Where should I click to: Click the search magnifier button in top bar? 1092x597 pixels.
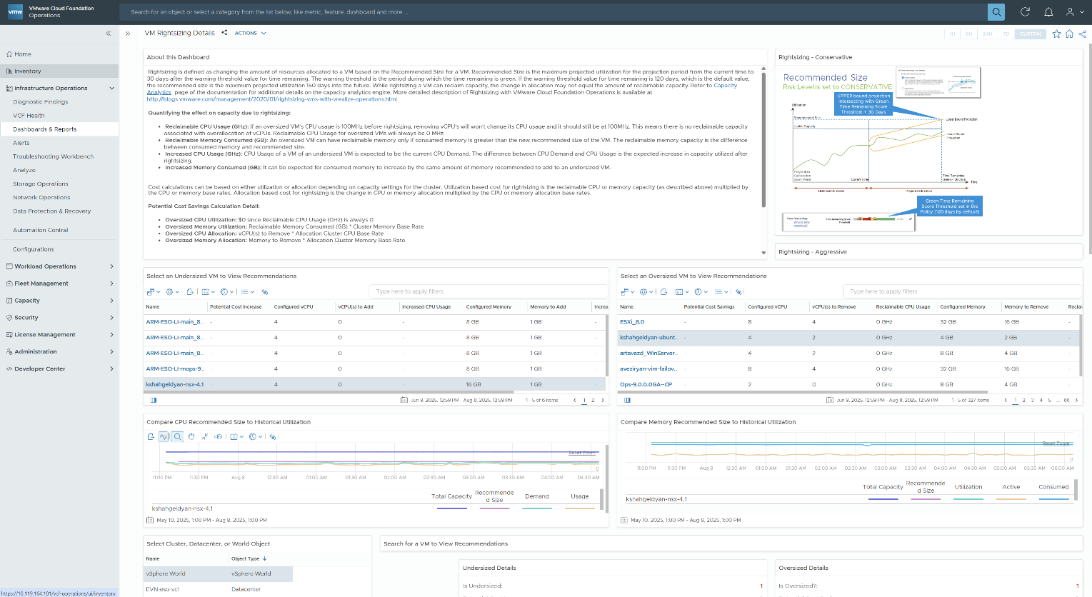(x=996, y=12)
